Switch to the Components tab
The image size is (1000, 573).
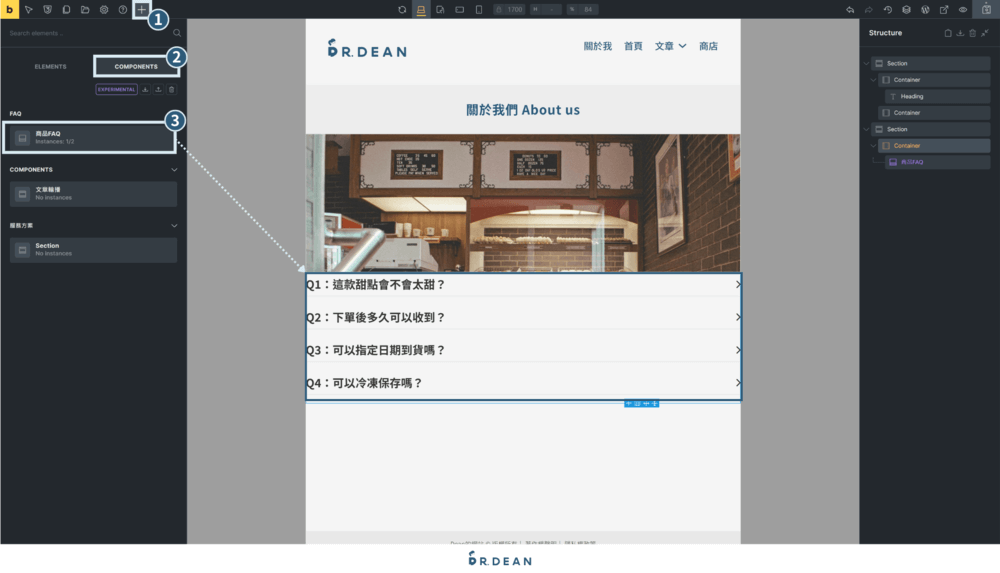click(x=136, y=66)
